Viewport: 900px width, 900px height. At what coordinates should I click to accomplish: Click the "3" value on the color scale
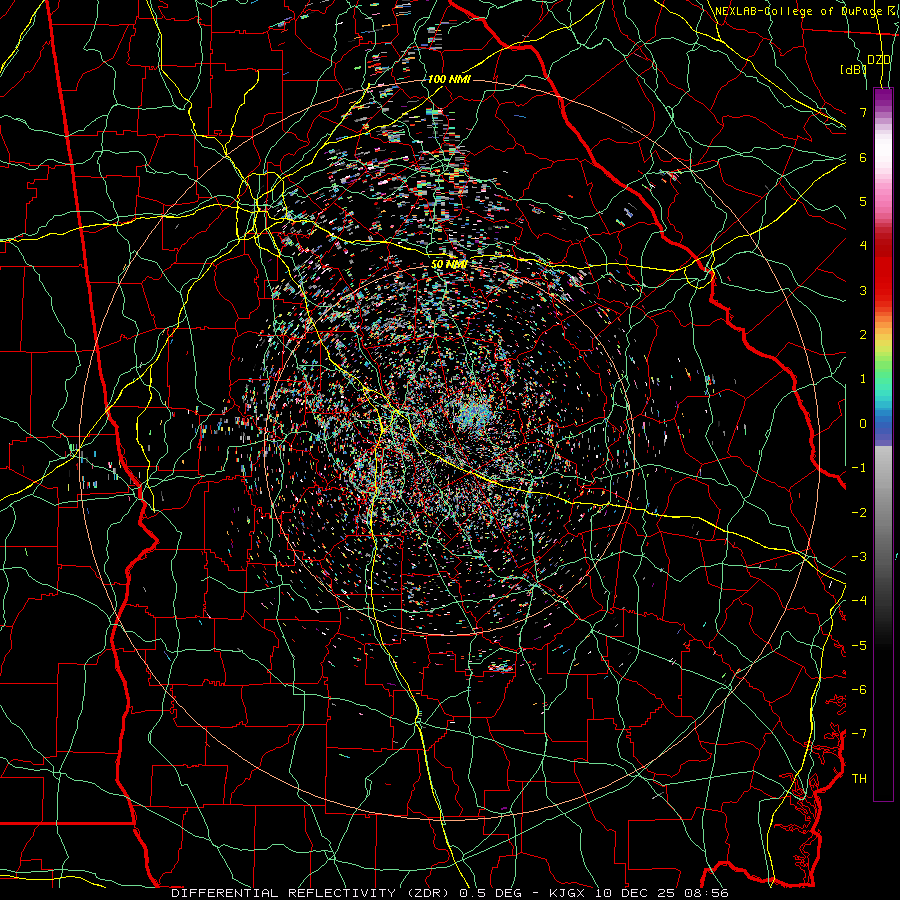[x=863, y=290]
